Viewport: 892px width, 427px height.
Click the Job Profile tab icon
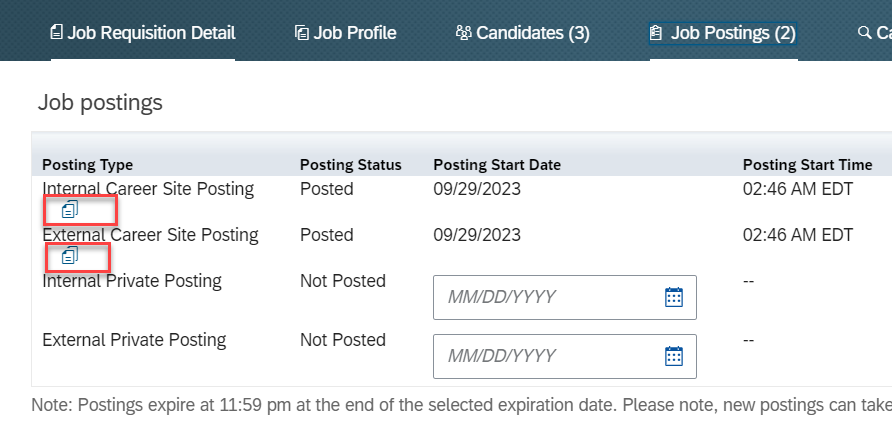click(302, 33)
